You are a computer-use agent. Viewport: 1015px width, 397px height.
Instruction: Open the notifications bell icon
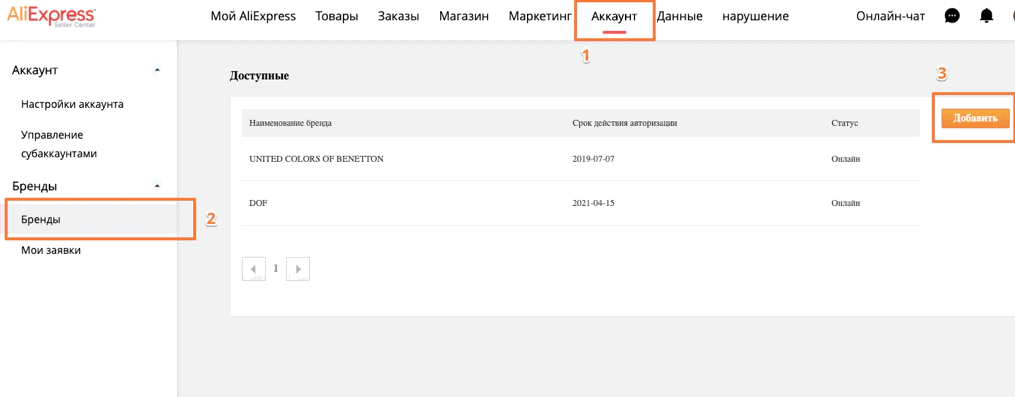tap(987, 16)
